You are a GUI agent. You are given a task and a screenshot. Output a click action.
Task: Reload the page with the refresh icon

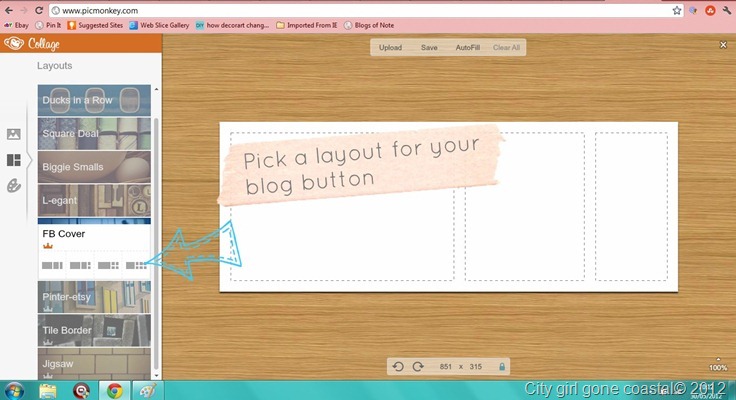(x=39, y=10)
